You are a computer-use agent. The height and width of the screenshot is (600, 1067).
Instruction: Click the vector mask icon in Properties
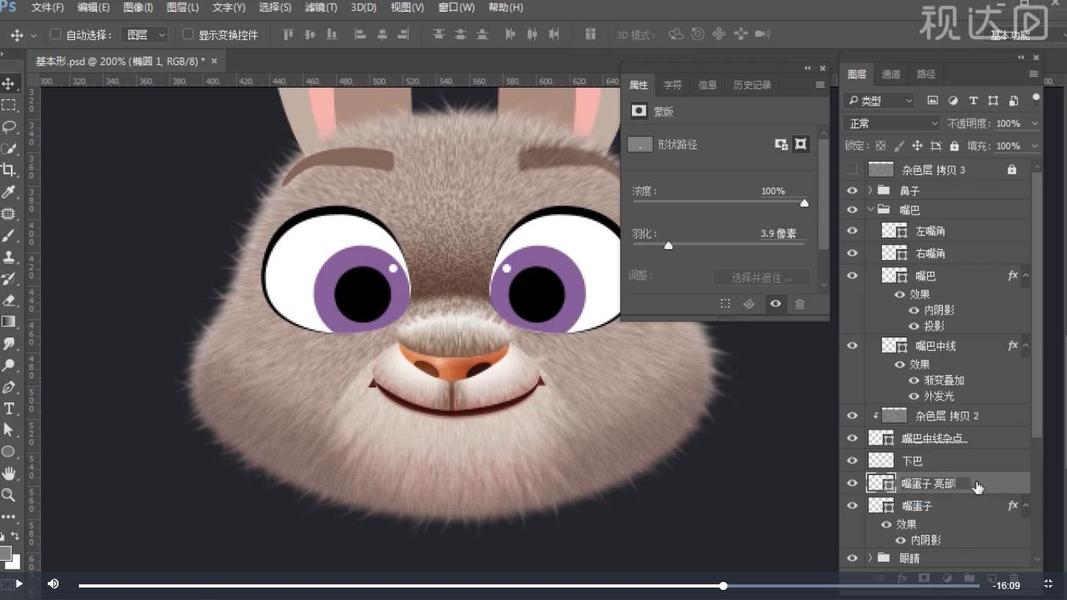point(801,144)
